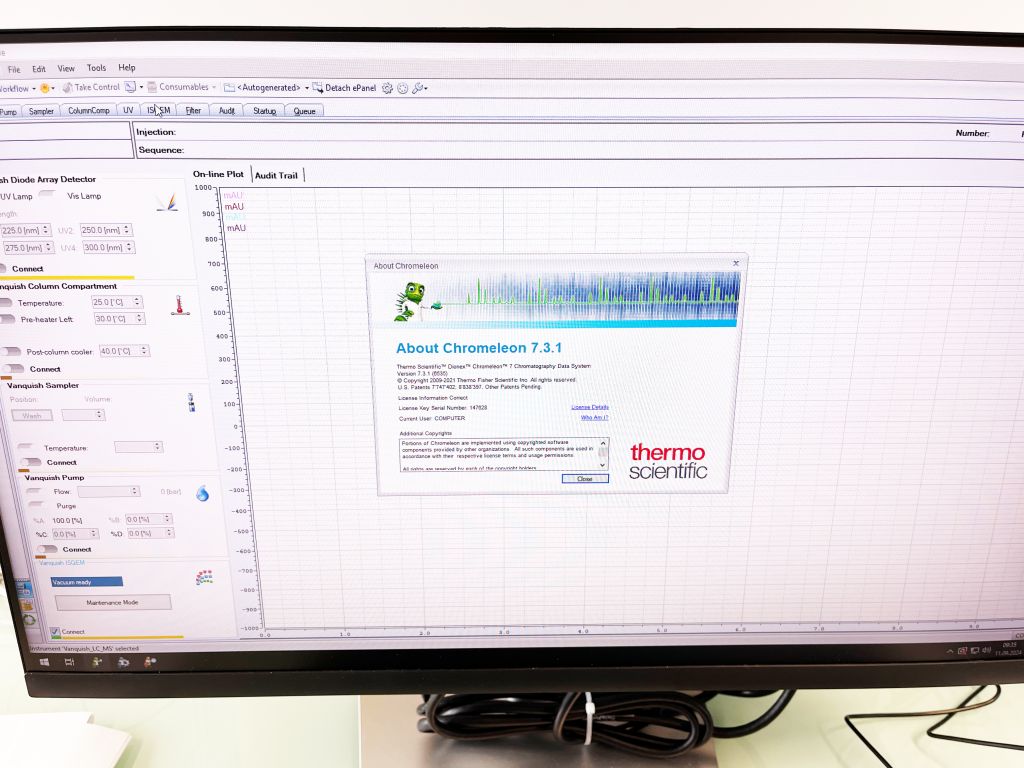Open the Tools menu
Viewport: 1024px width, 768px height.
click(96, 68)
